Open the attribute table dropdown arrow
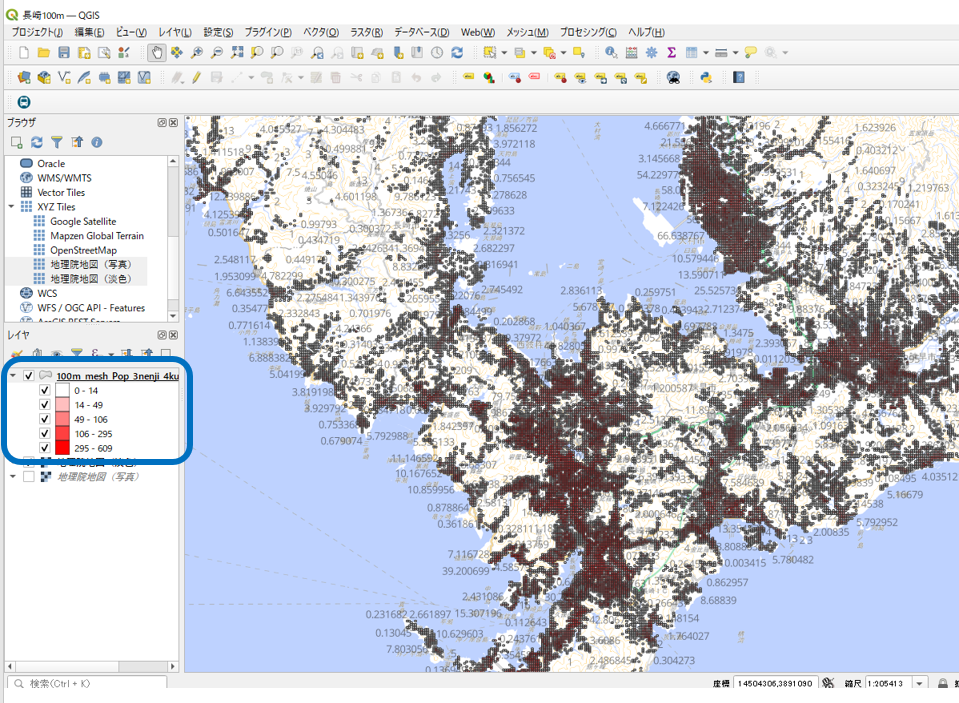Viewport: 959px width, 703px height. click(x=706, y=53)
